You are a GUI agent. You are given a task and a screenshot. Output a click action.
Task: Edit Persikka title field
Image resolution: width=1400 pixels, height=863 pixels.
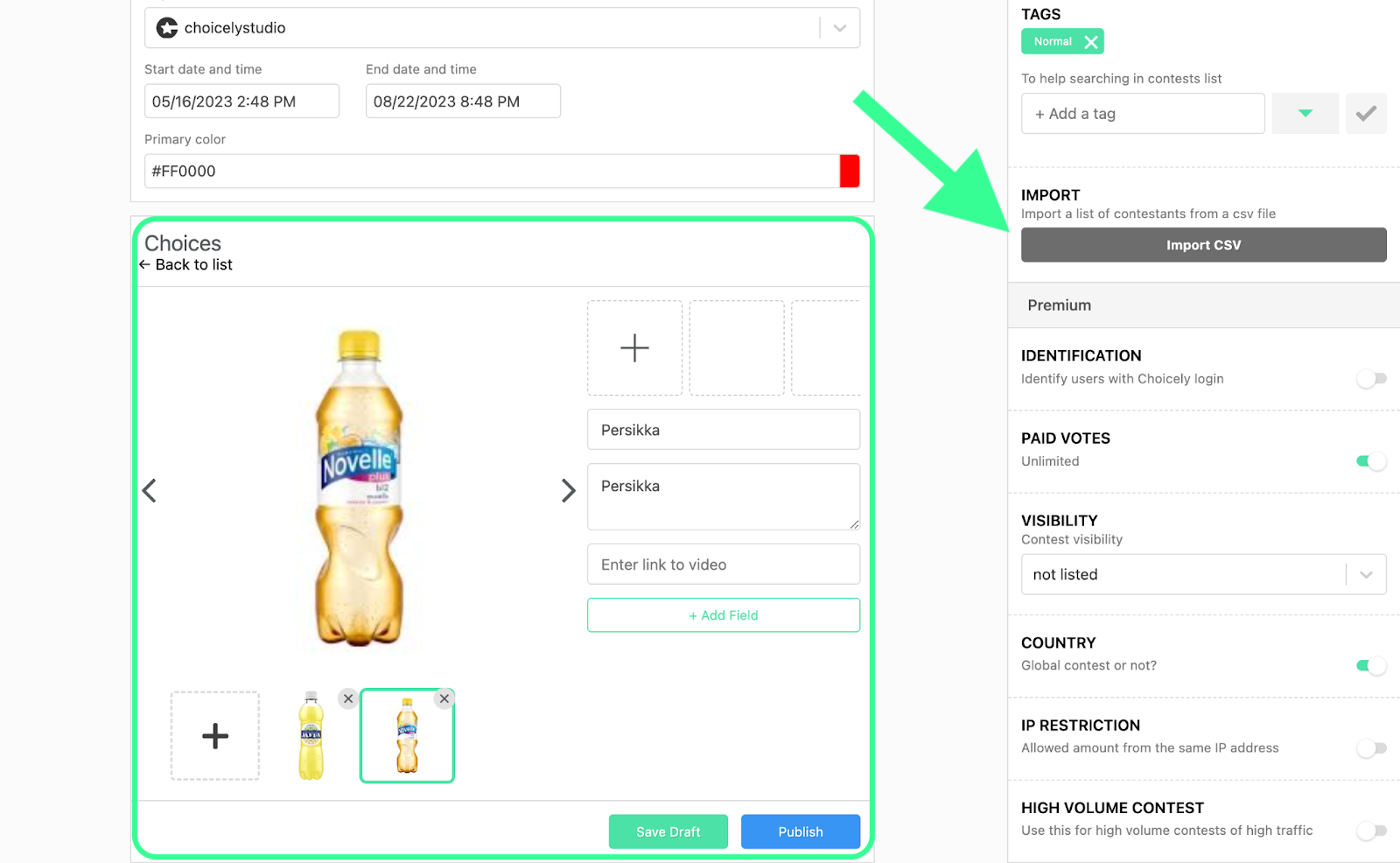(x=724, y=430)
